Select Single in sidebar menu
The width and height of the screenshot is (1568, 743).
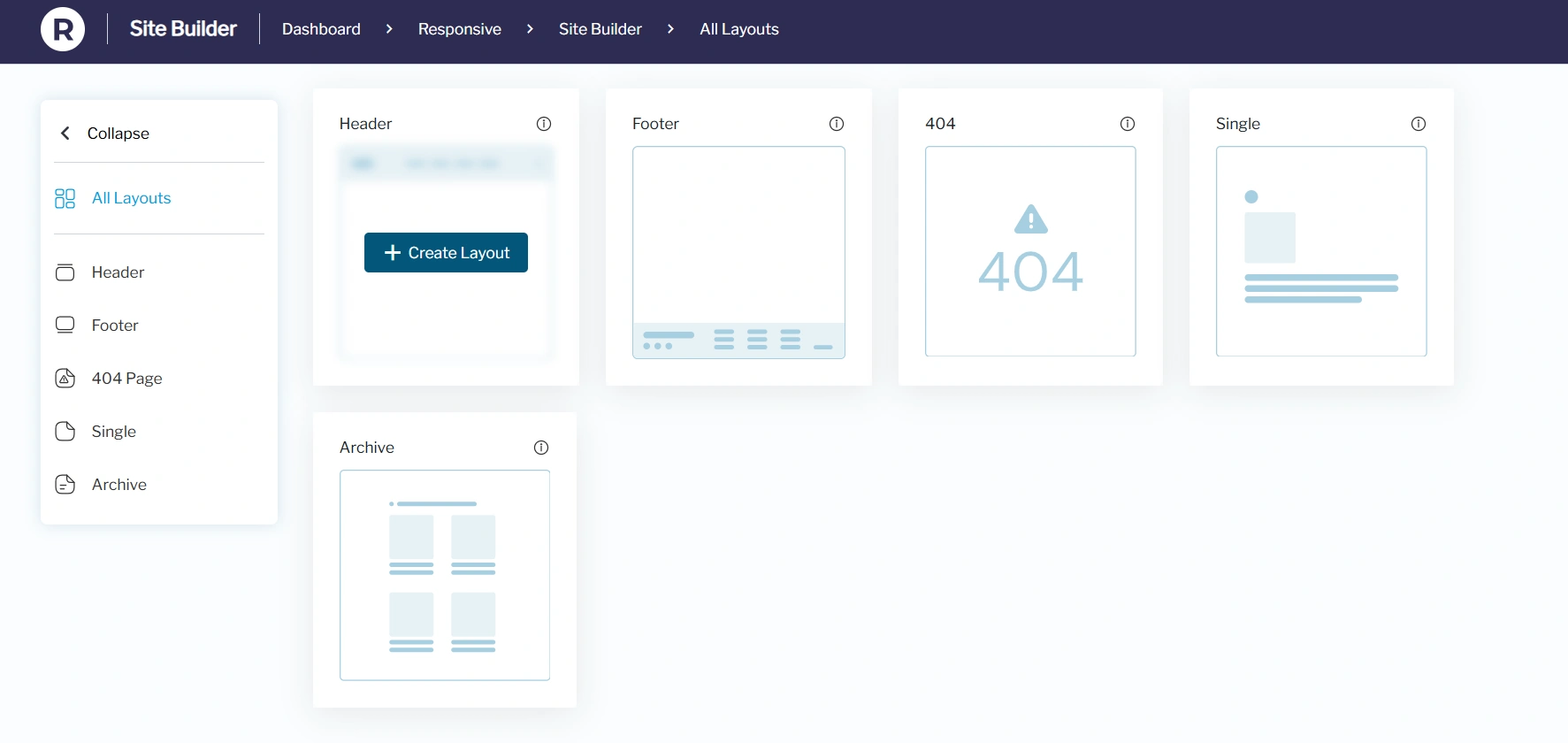pyautogui.click(x=114, y=432)
